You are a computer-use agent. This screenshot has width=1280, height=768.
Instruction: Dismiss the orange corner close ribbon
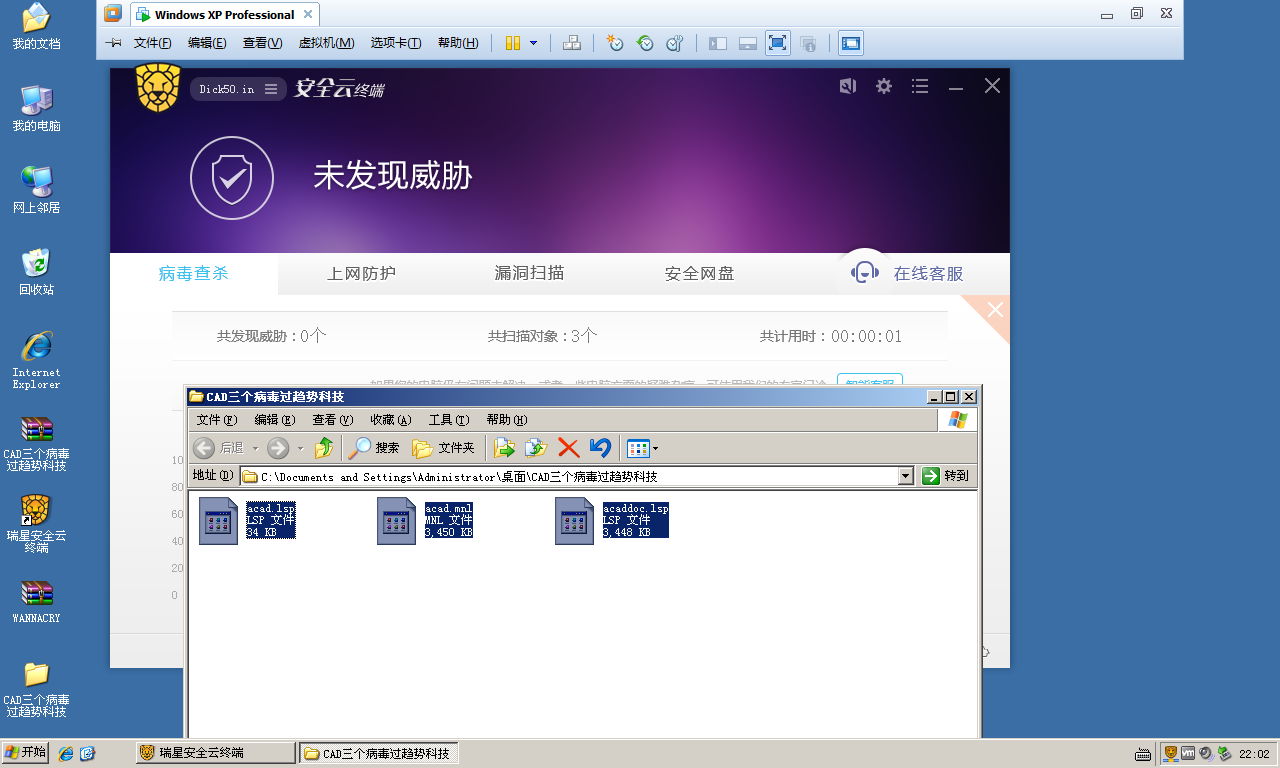[x=995, y=309]
